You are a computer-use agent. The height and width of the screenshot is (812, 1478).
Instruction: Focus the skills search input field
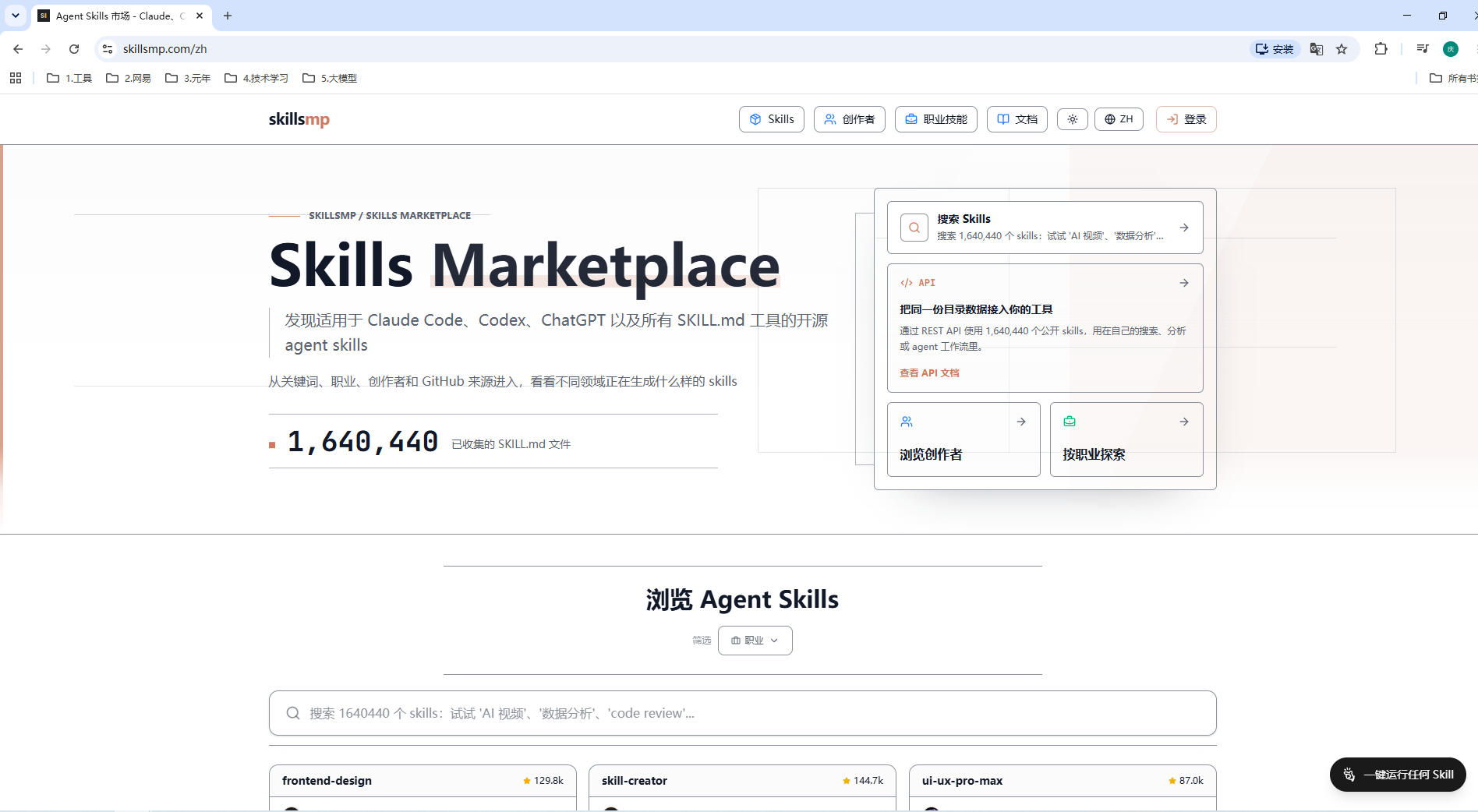[x=743, y=713]
